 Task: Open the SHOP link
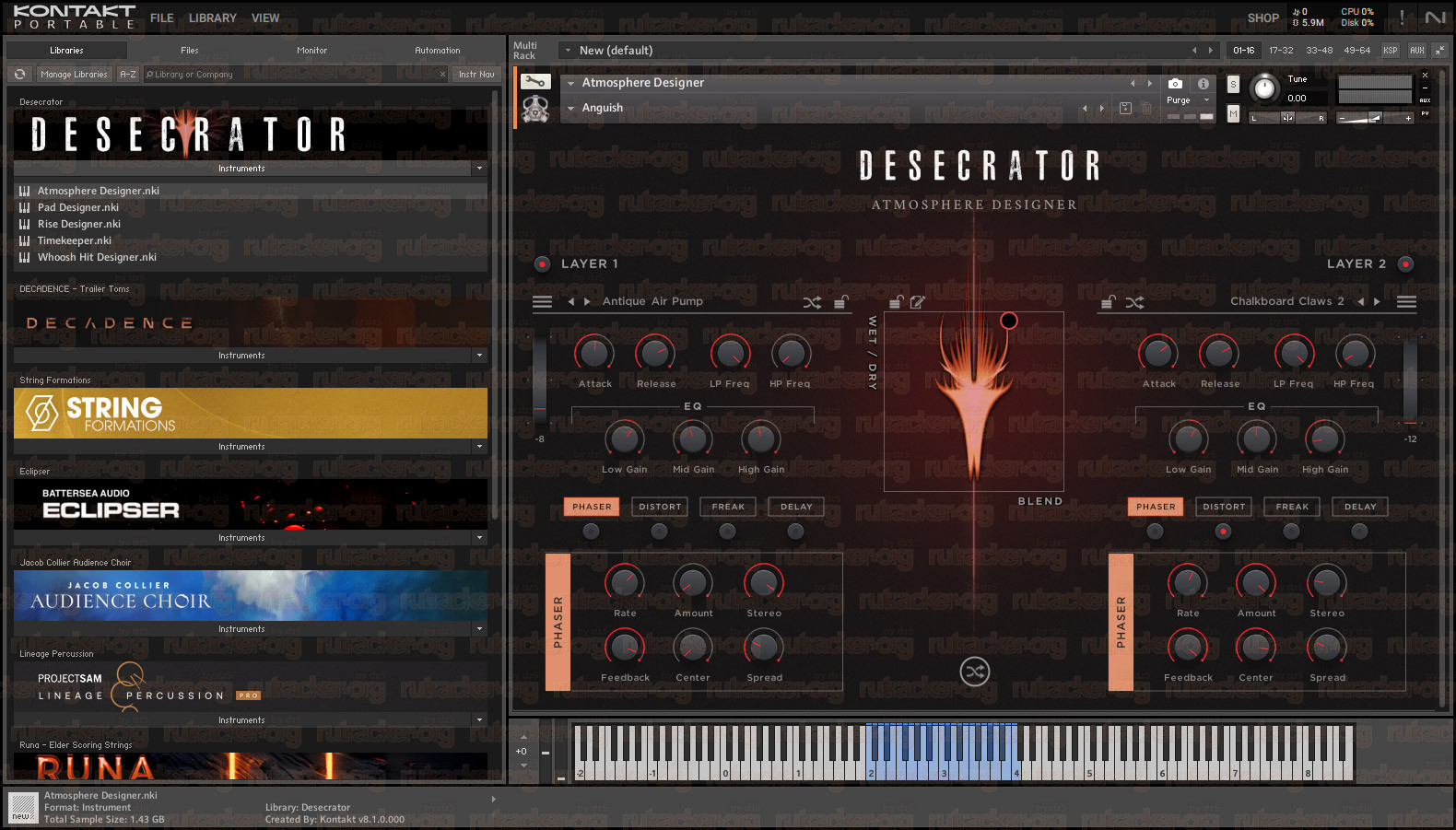1263,18
